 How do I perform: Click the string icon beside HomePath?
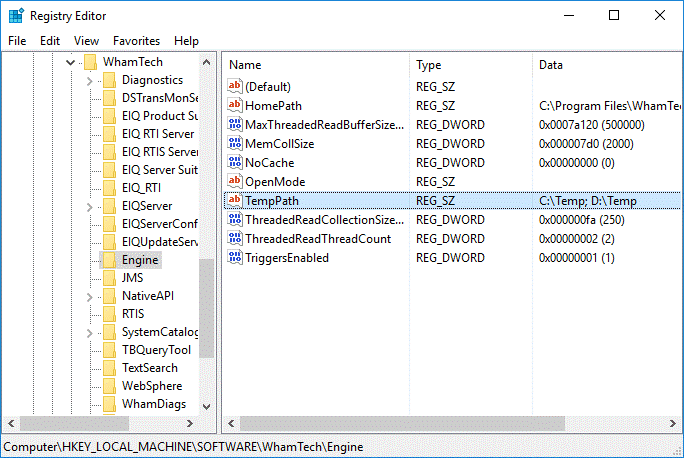[x=235, y=105]
